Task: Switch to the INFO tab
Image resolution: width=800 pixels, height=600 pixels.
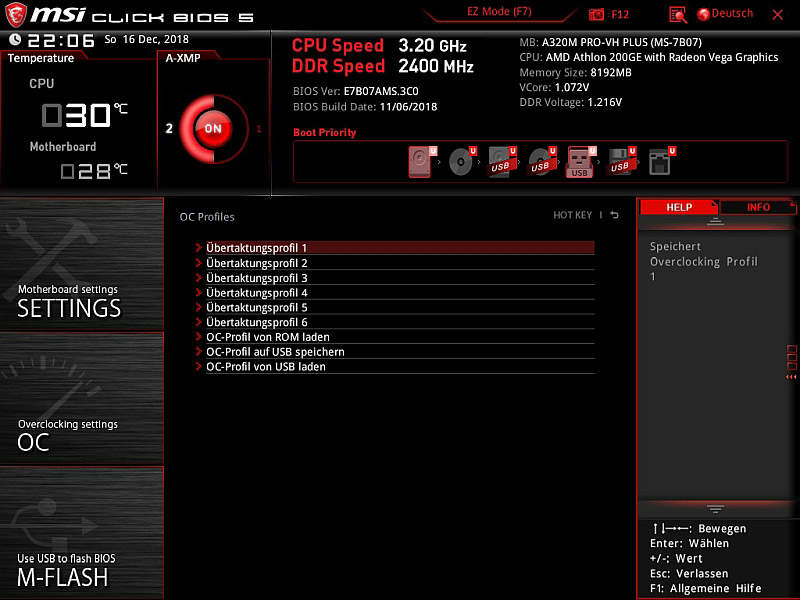Action: tap(758, 207)
